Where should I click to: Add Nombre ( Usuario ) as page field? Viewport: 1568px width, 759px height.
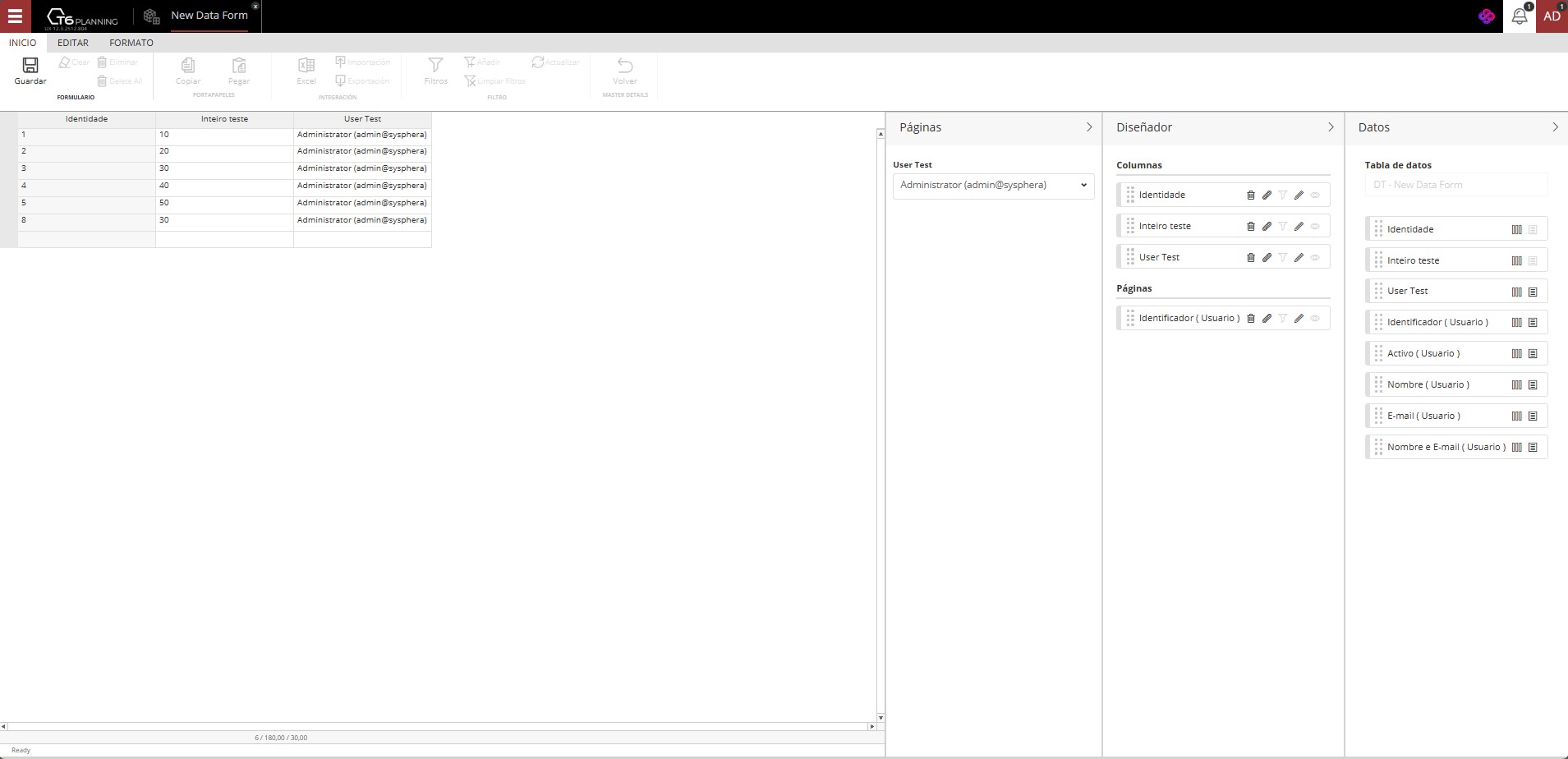tap(1533, 385)
